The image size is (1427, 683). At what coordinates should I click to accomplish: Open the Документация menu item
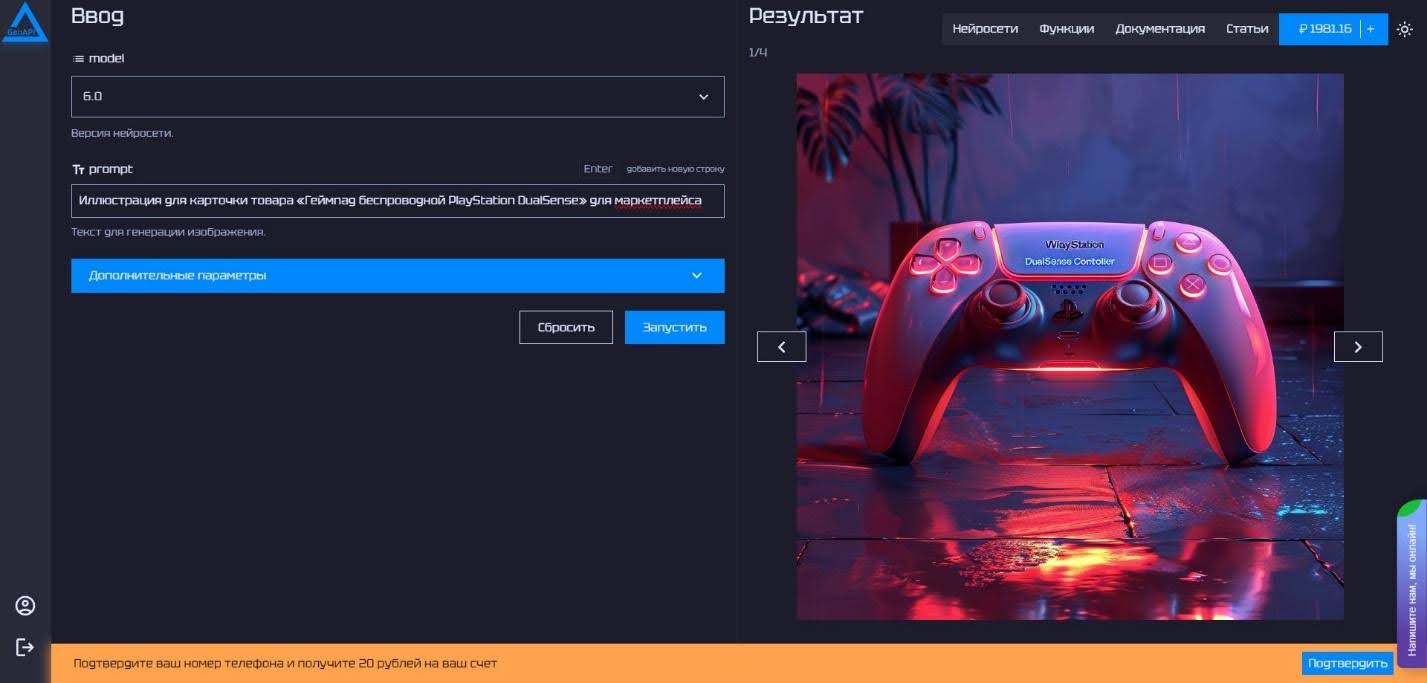[x=1160, y=29]
